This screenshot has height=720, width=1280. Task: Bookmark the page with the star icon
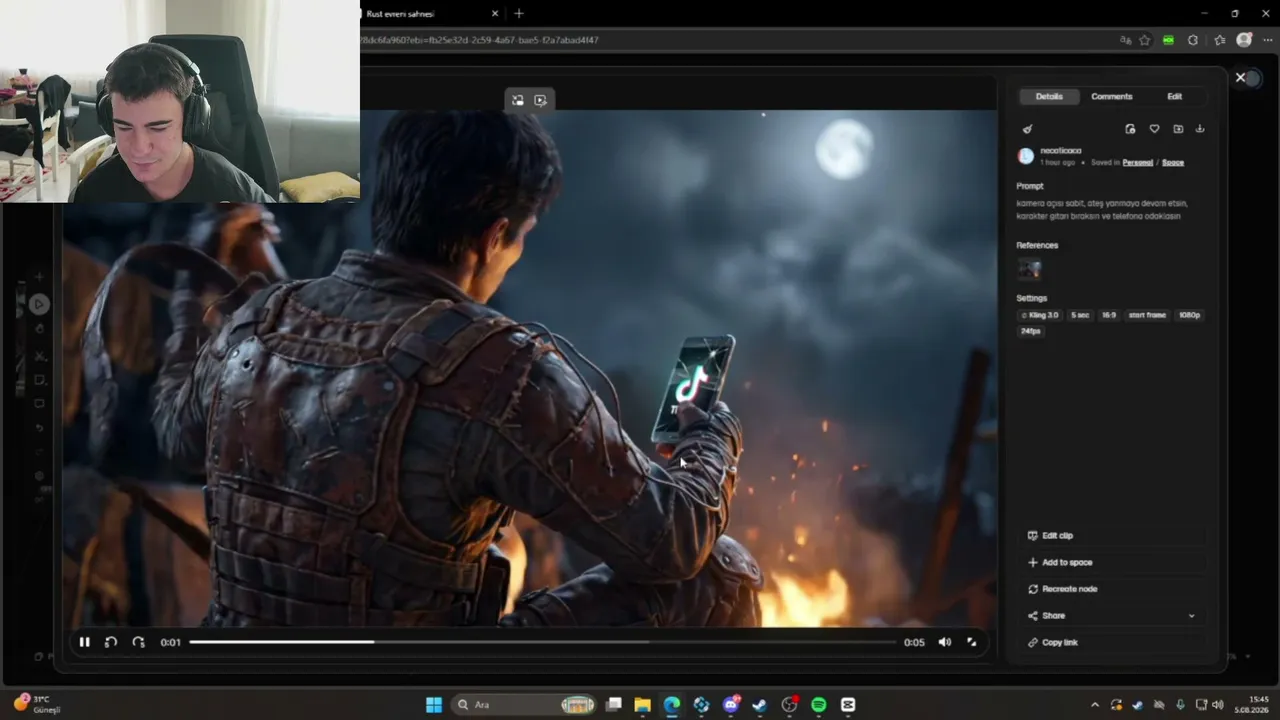point(1145,40)
